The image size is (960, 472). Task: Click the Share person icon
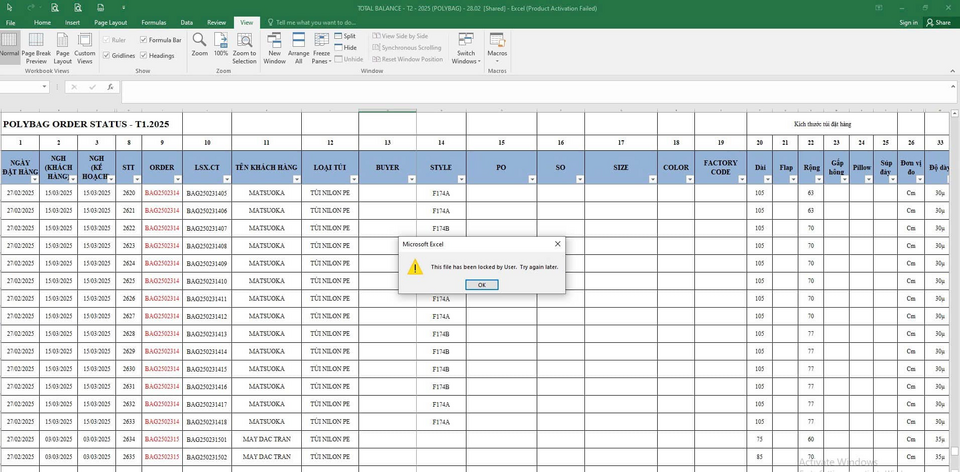point(930,22)
